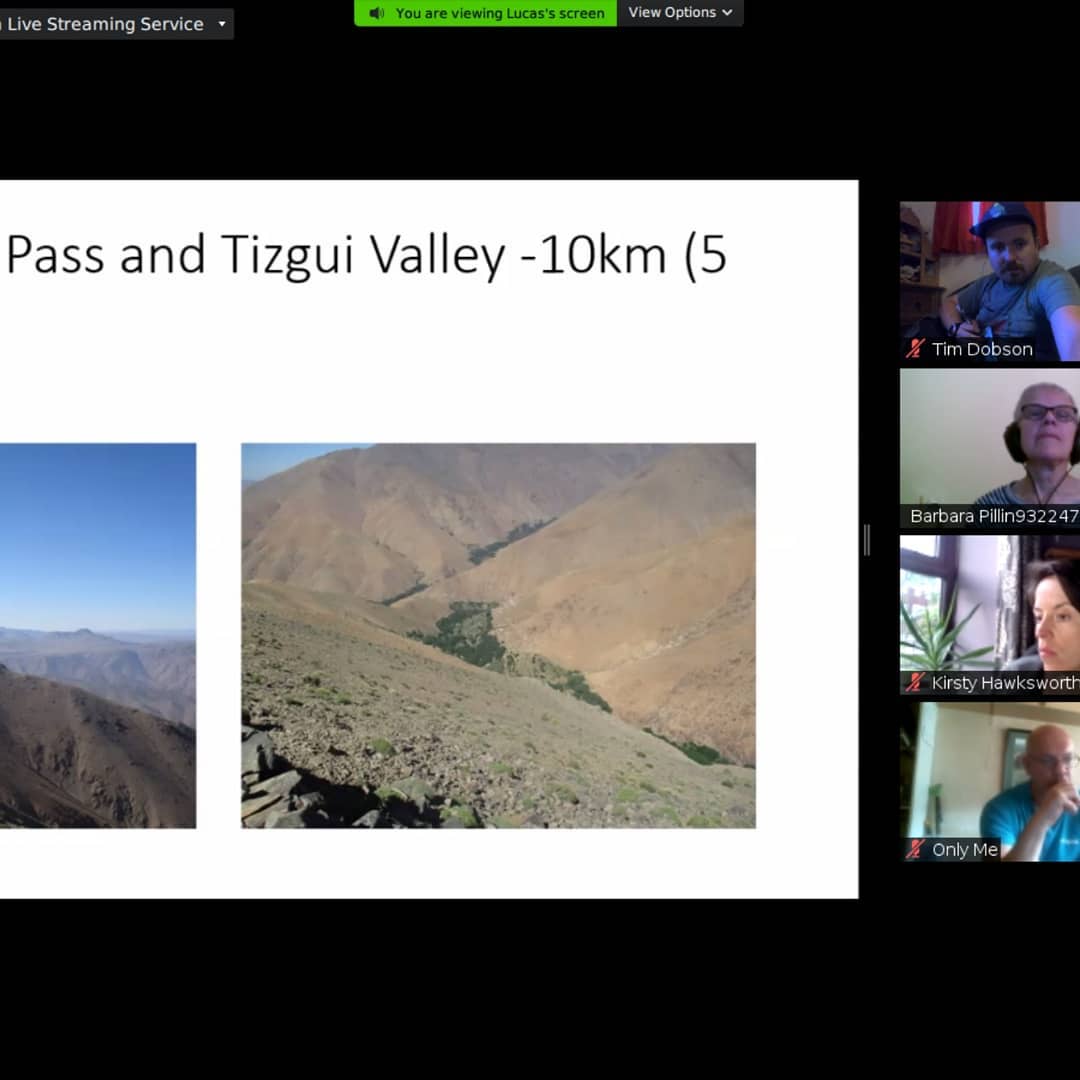1080x1080 pixels.
Task: Click the speaker icon in the green banner
Action: click(376, 13)
